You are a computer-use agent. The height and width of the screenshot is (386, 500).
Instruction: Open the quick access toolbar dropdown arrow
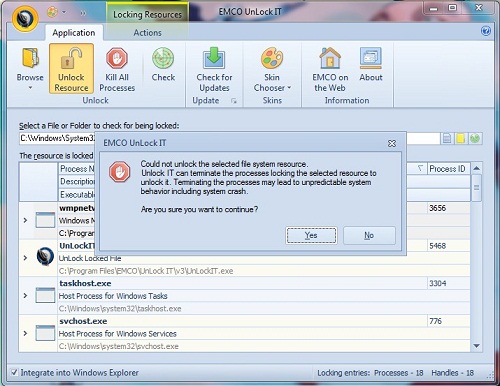tap(64, 13)
